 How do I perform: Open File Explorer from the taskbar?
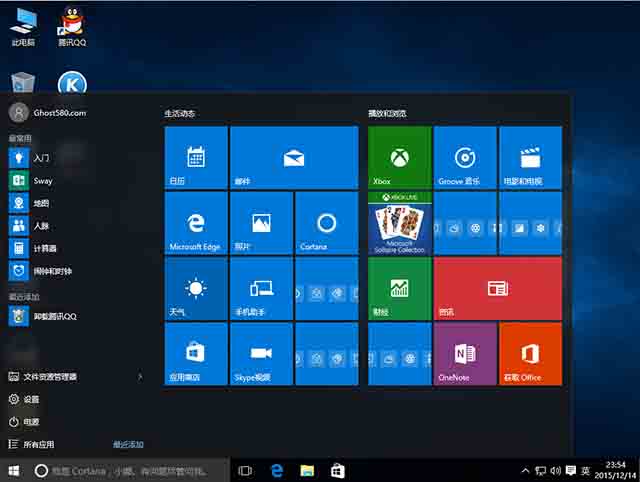click(x=307, y=471)
